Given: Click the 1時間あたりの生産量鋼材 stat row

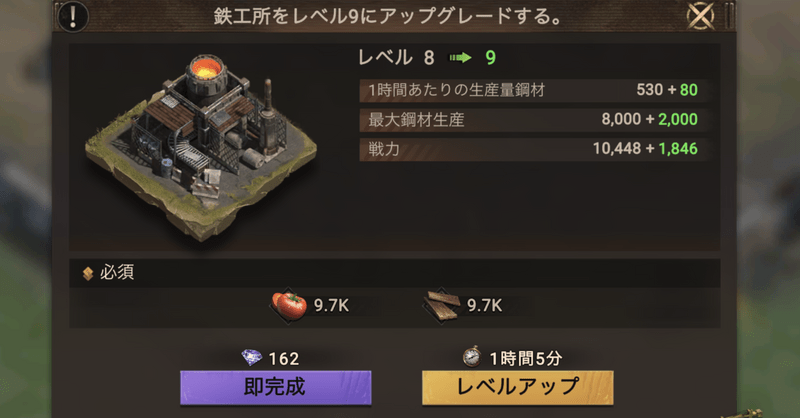Looking at the screenshot, I should tap(533, 90).
